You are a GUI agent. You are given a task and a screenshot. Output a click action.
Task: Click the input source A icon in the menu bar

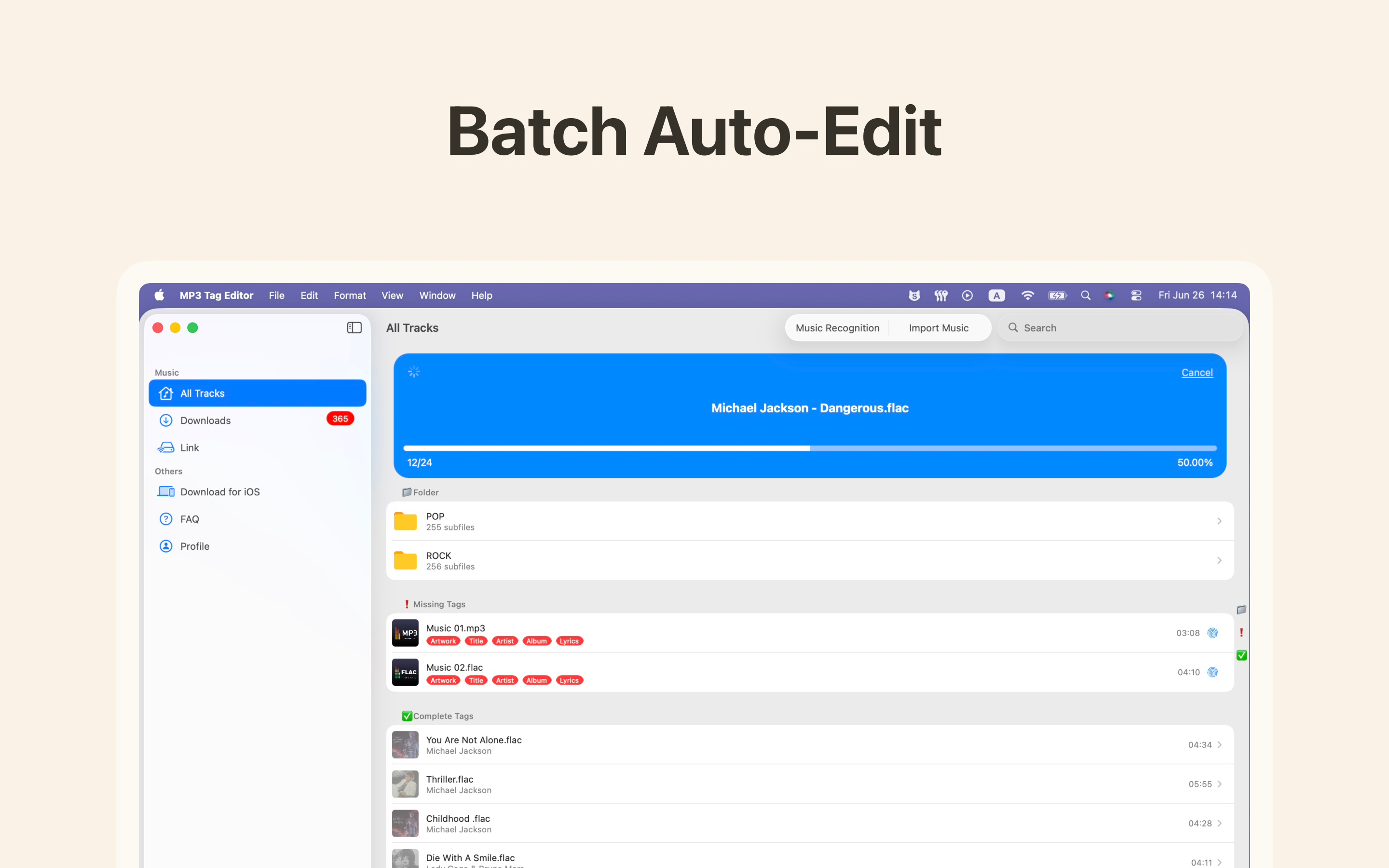click(996, 296)
